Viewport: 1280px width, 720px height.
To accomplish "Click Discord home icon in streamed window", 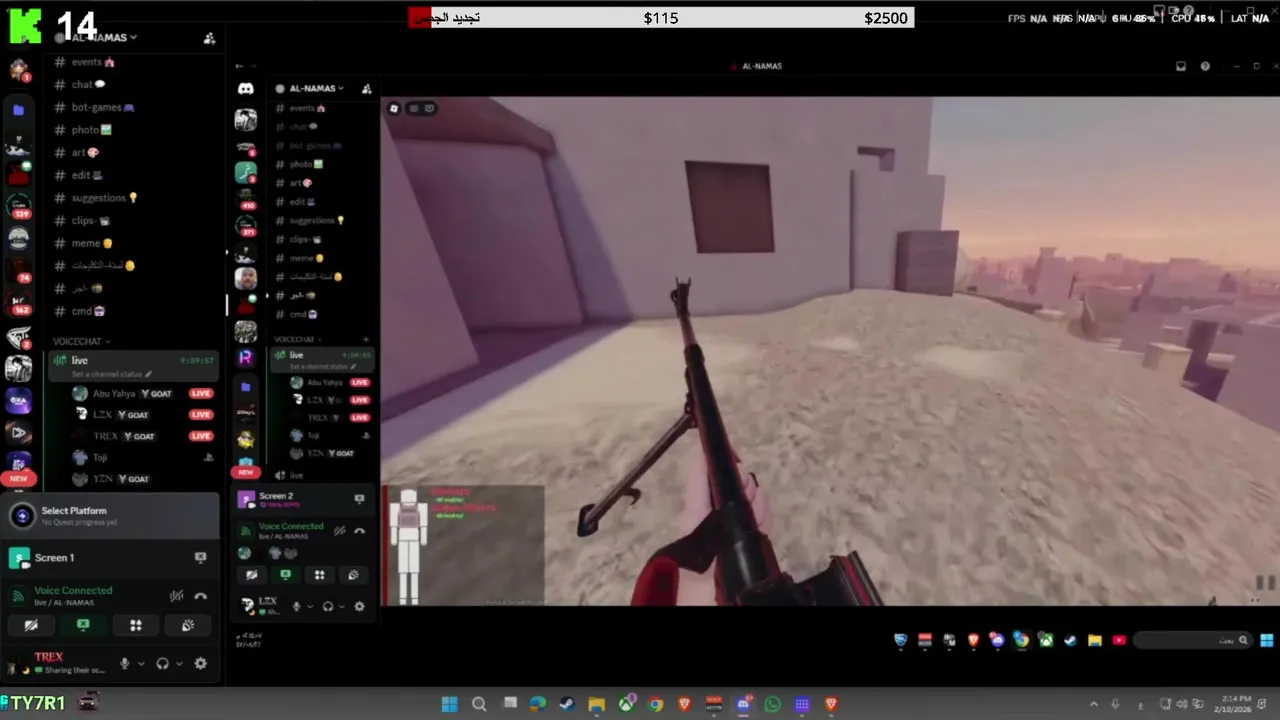I will pyautogui.click(x=245, y=89).
